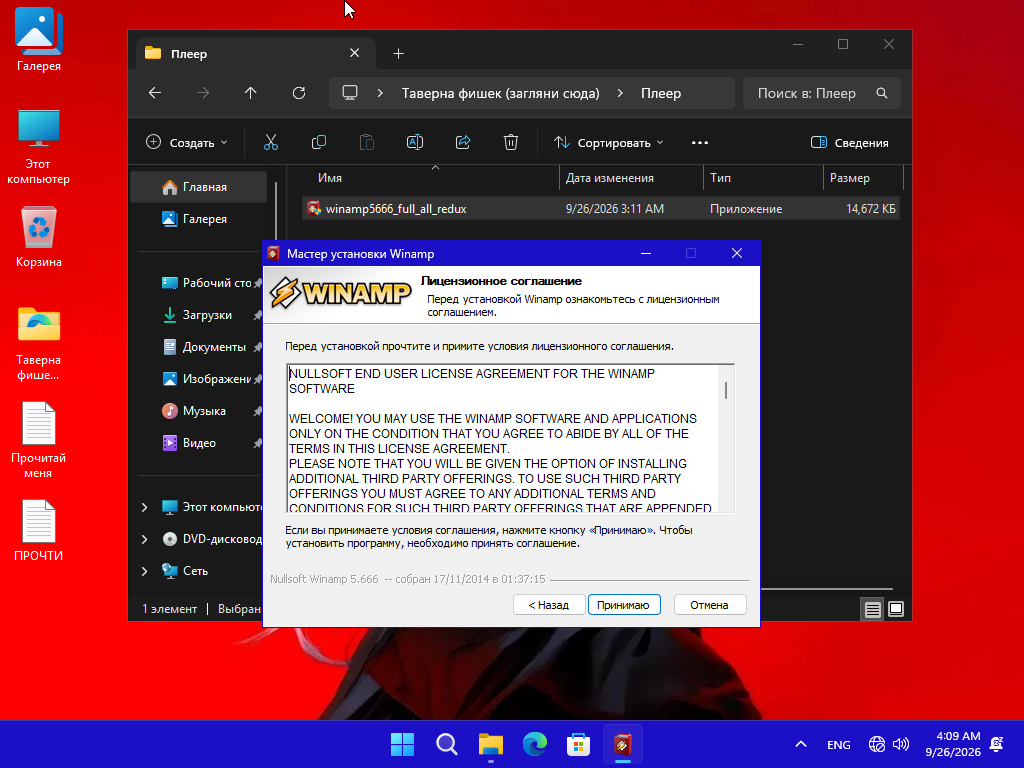Add a new Explorer tab
Screen dimensions: 1024x768
(398, 54)
